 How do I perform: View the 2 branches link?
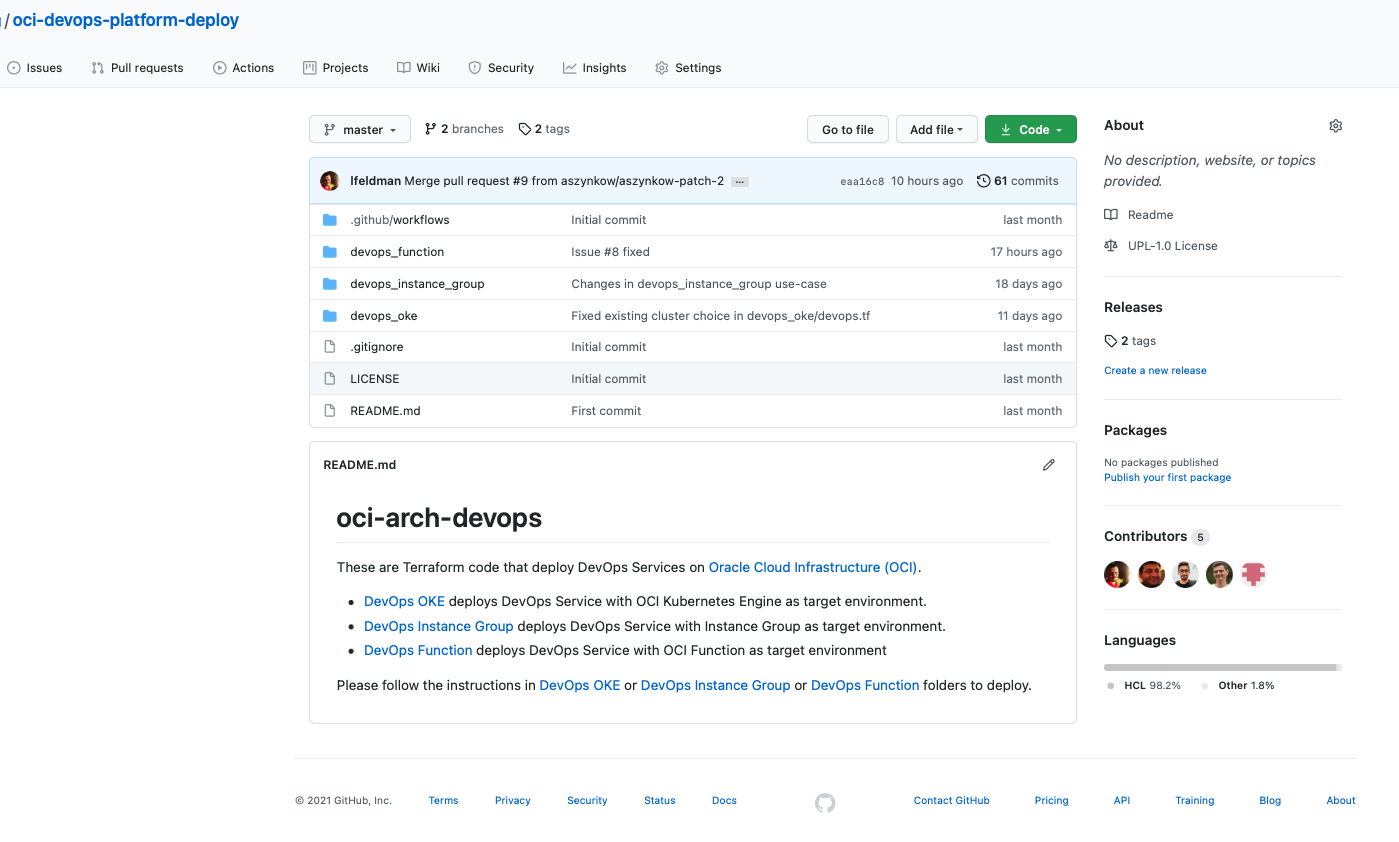tap(464, 129)
